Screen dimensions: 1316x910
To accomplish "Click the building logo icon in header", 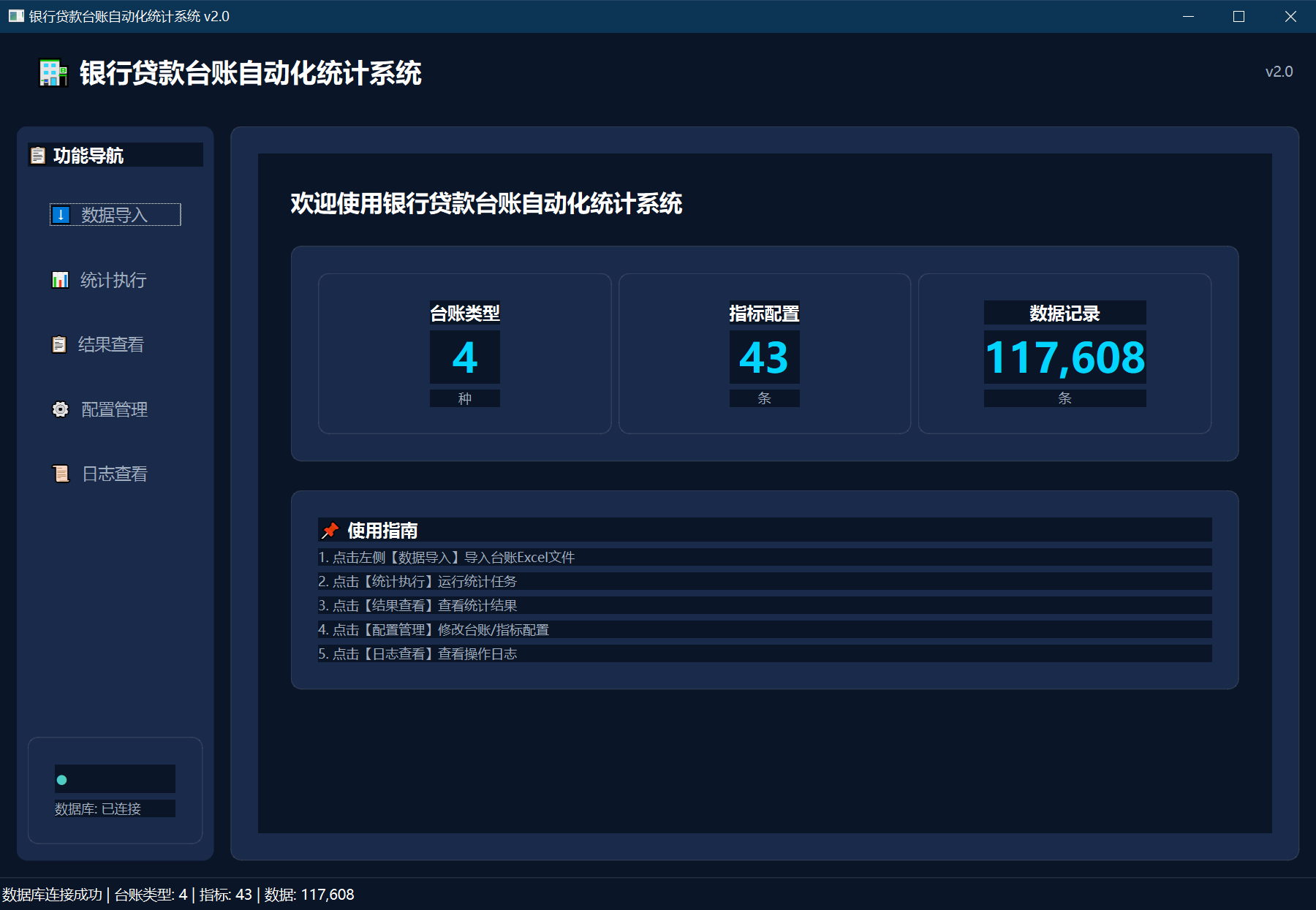I will coord(53,73).
